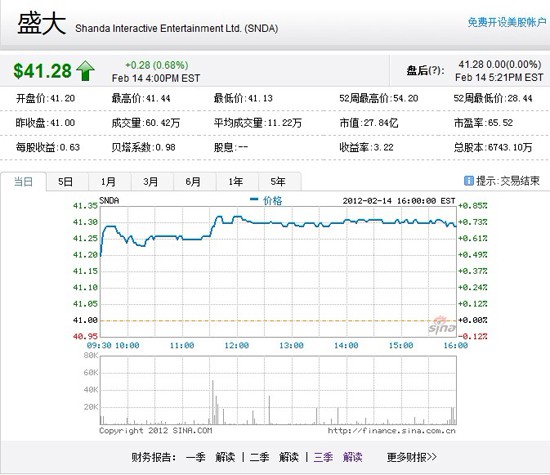Click the 40K label on volume axis

pos(91,390)
